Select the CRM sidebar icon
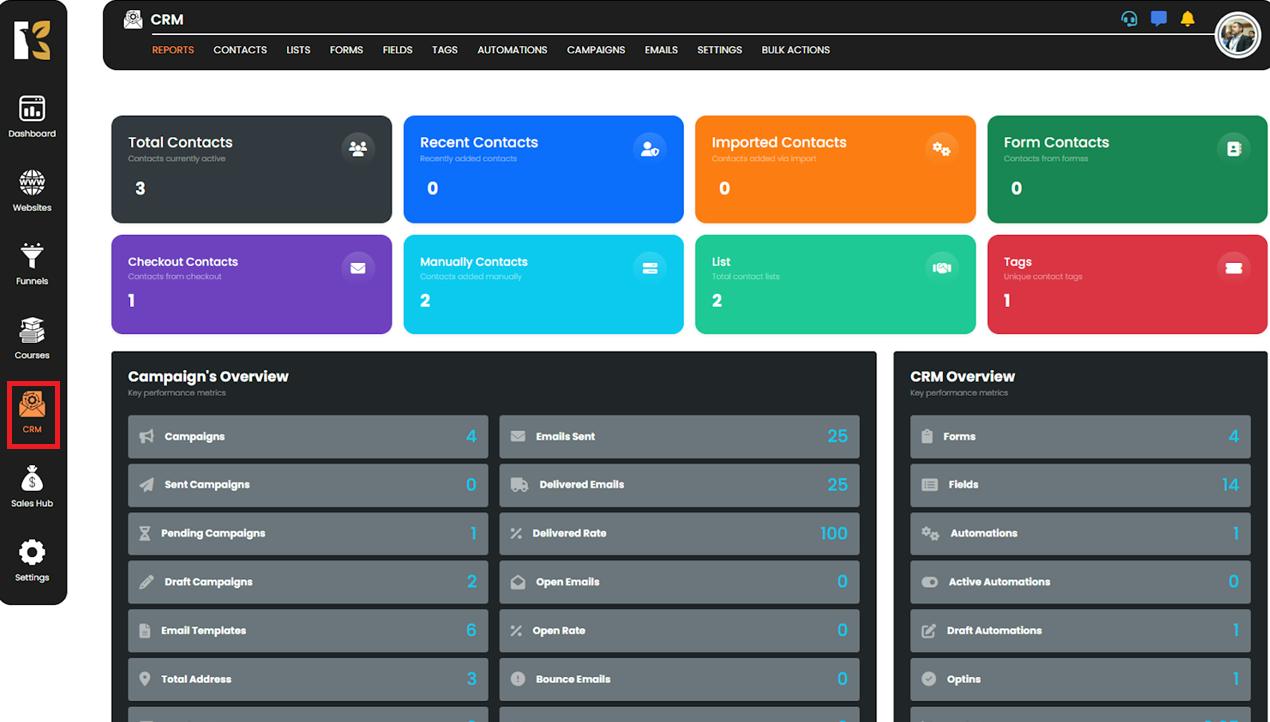1270x722 pixels. pyautogui.click(x=32, y=408)
